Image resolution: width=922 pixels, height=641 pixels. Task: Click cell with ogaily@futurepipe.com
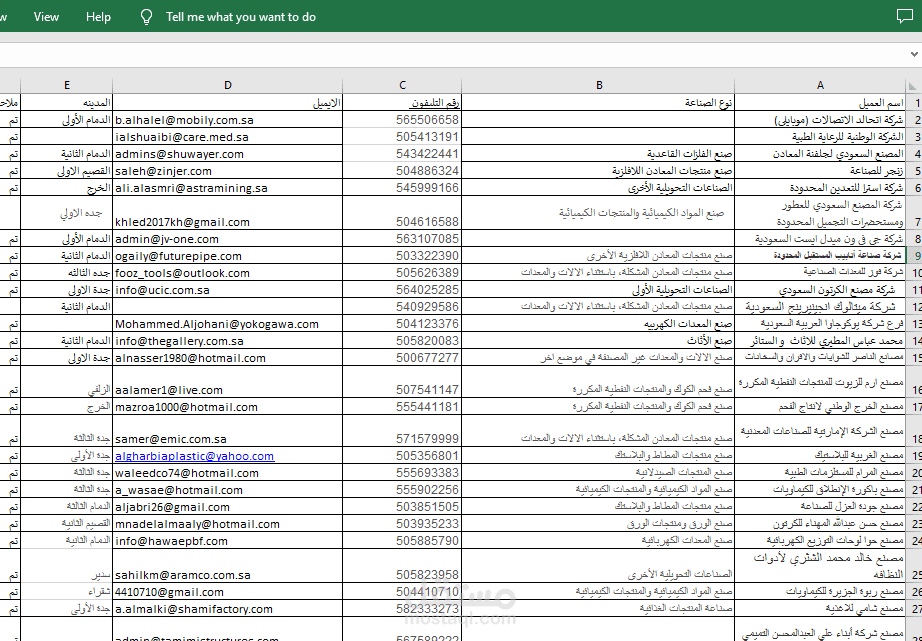coord(228,256)
